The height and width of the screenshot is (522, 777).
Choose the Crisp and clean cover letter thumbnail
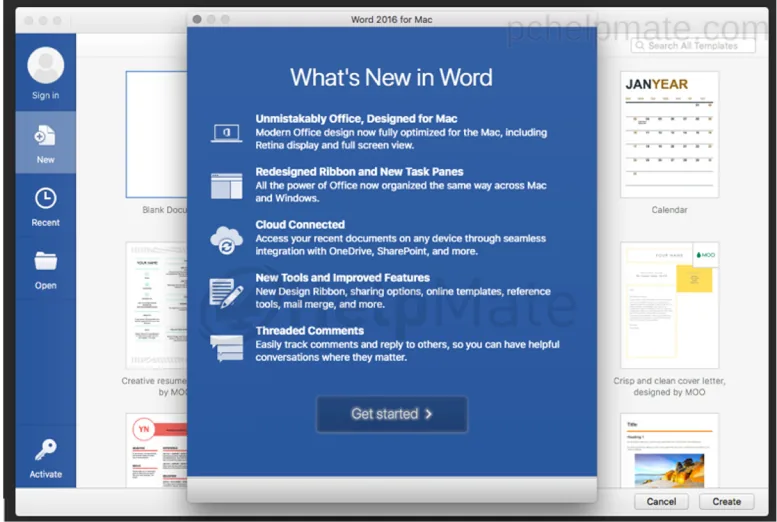coord(669,305)
